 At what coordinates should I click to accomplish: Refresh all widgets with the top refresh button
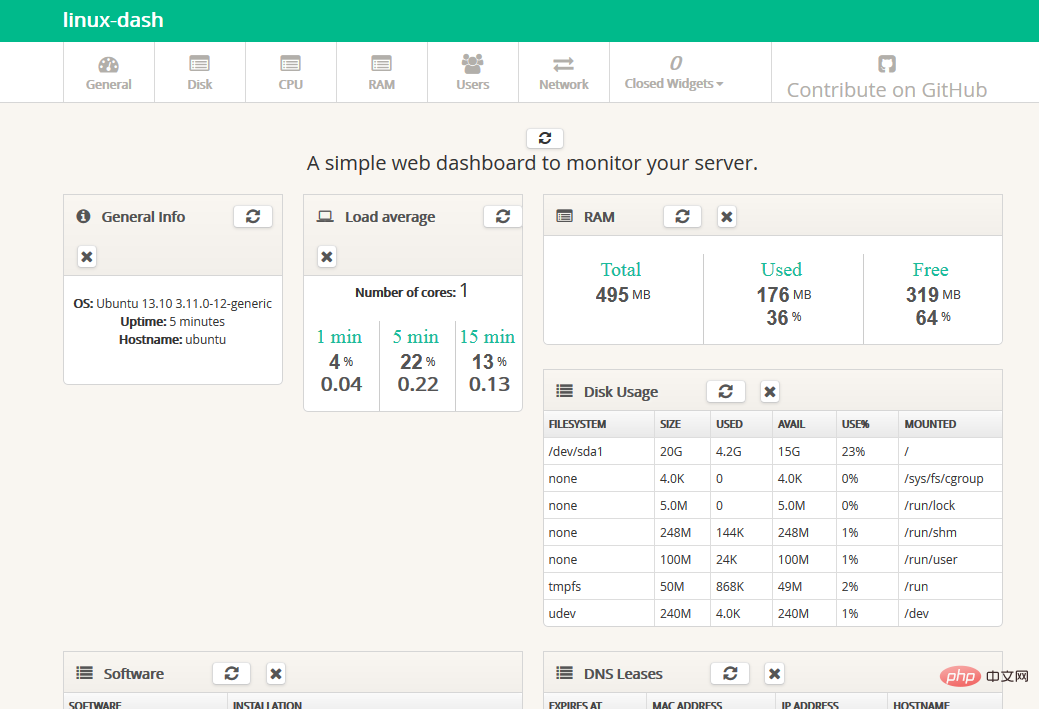point(545,138)
